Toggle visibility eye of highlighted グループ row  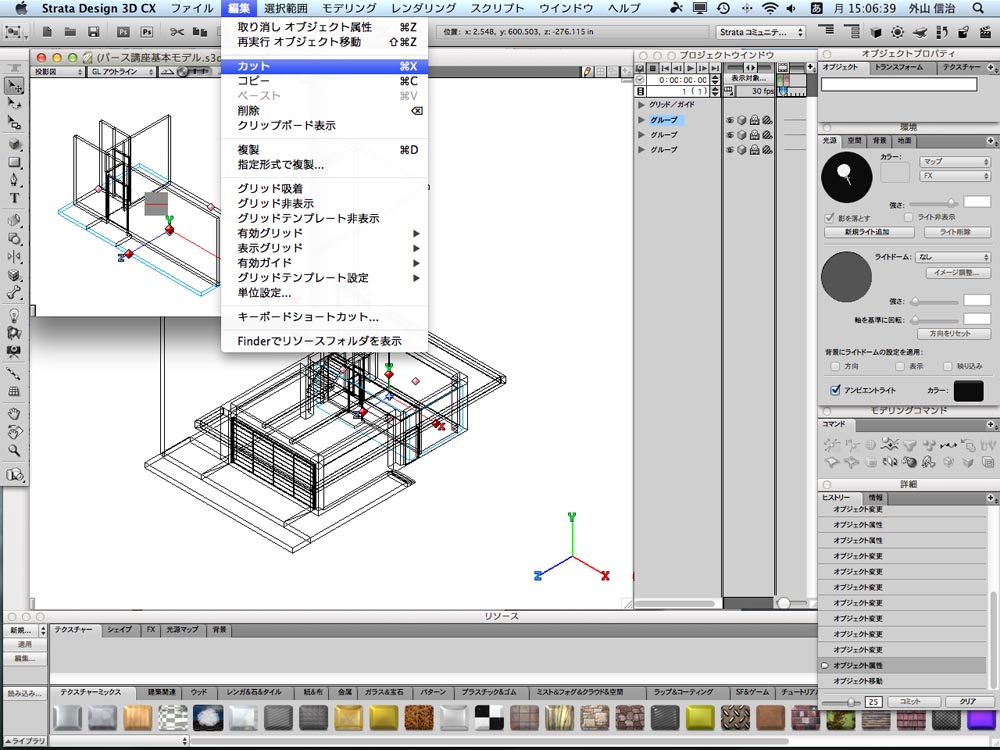click(x=730, y=120)
